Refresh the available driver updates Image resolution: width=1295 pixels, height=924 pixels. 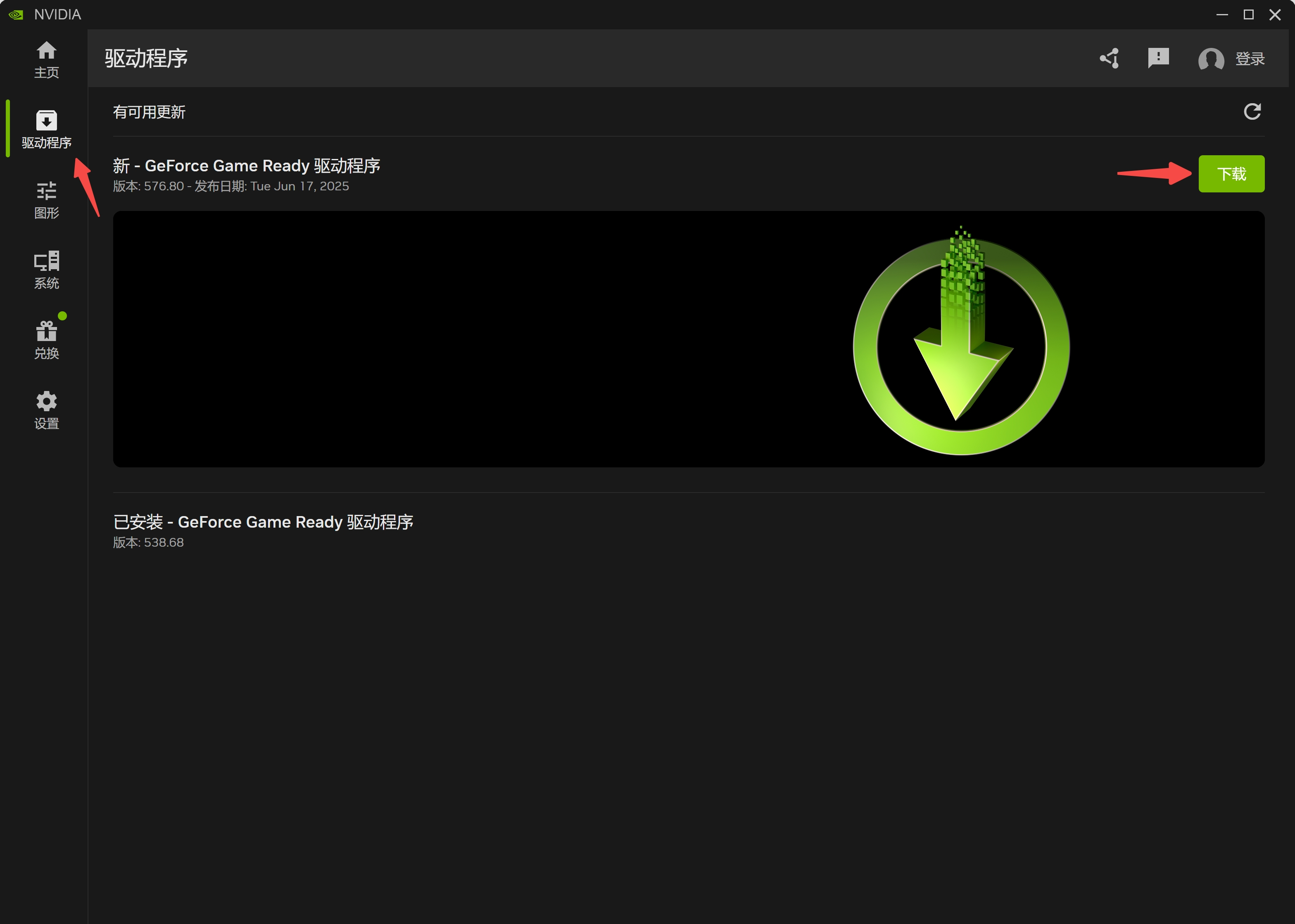pos(1252,111)
